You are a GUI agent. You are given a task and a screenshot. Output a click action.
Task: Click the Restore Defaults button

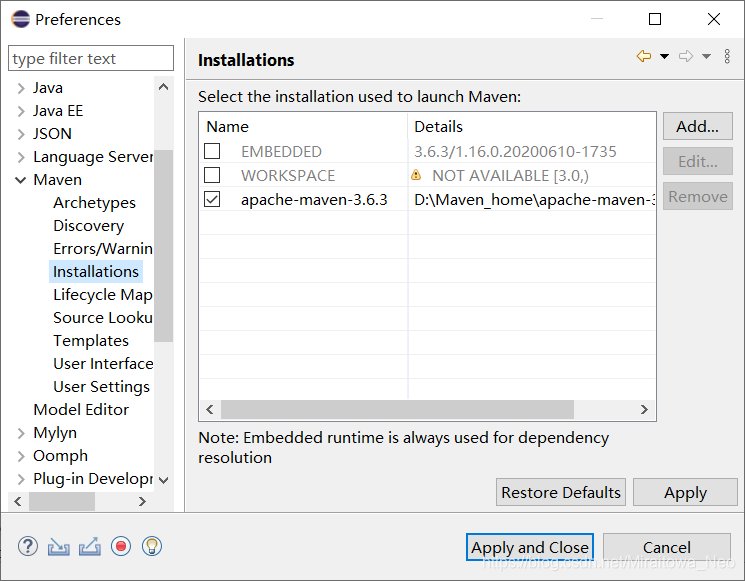click(561, 492)
